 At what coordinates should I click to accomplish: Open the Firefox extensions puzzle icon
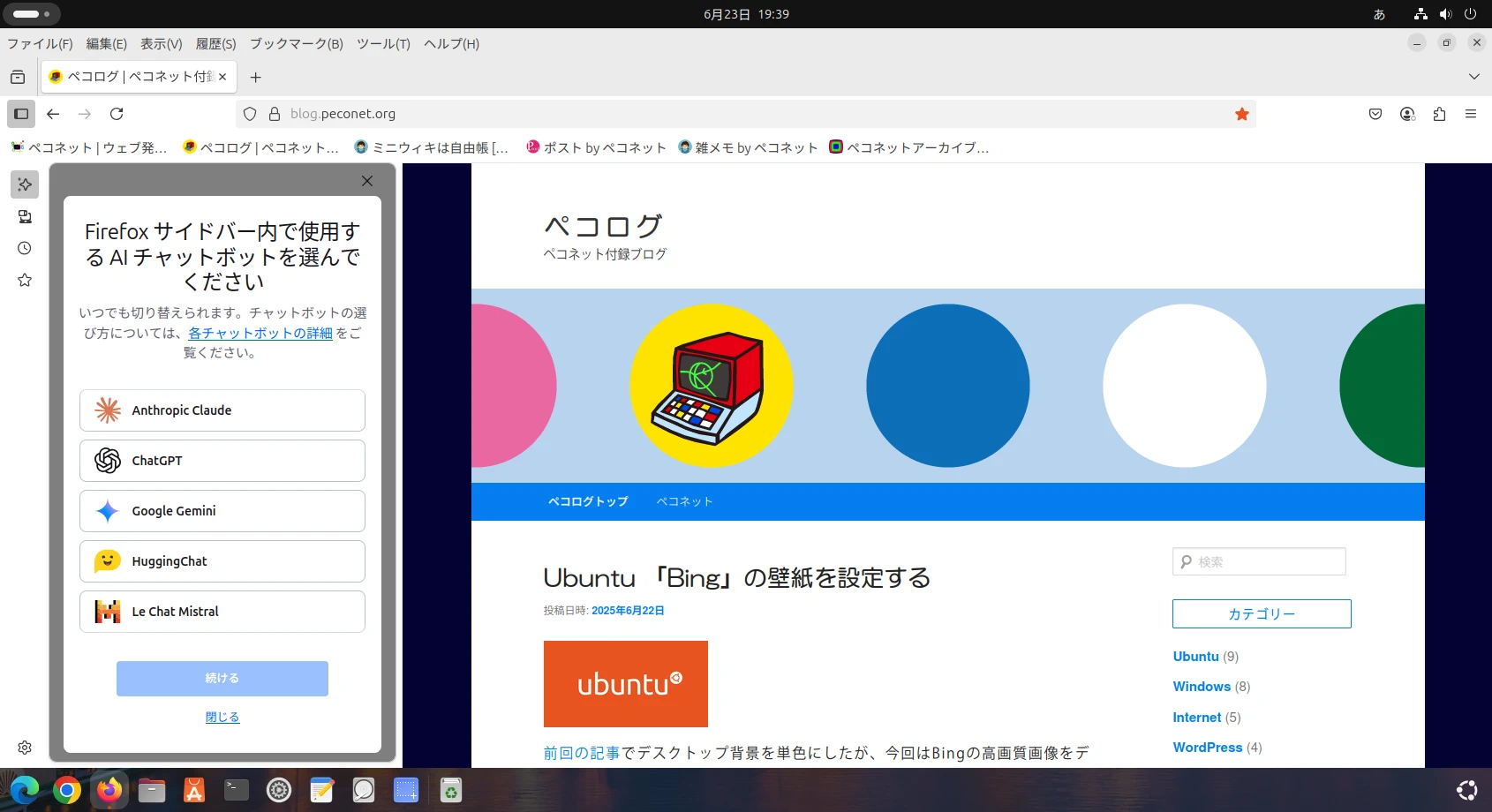(1439, 114)
